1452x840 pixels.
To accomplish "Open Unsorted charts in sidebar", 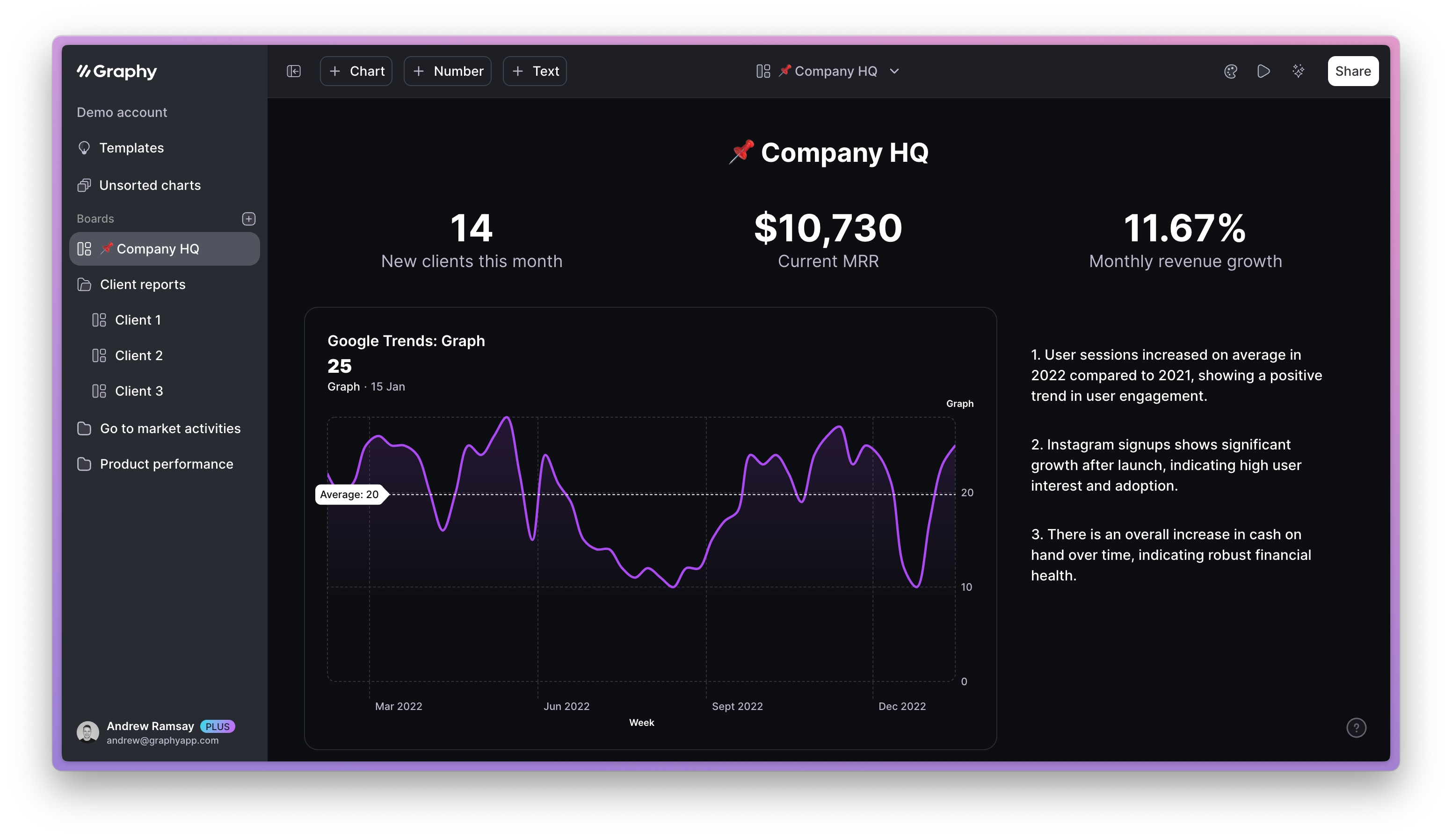I will tap(149, 186).
